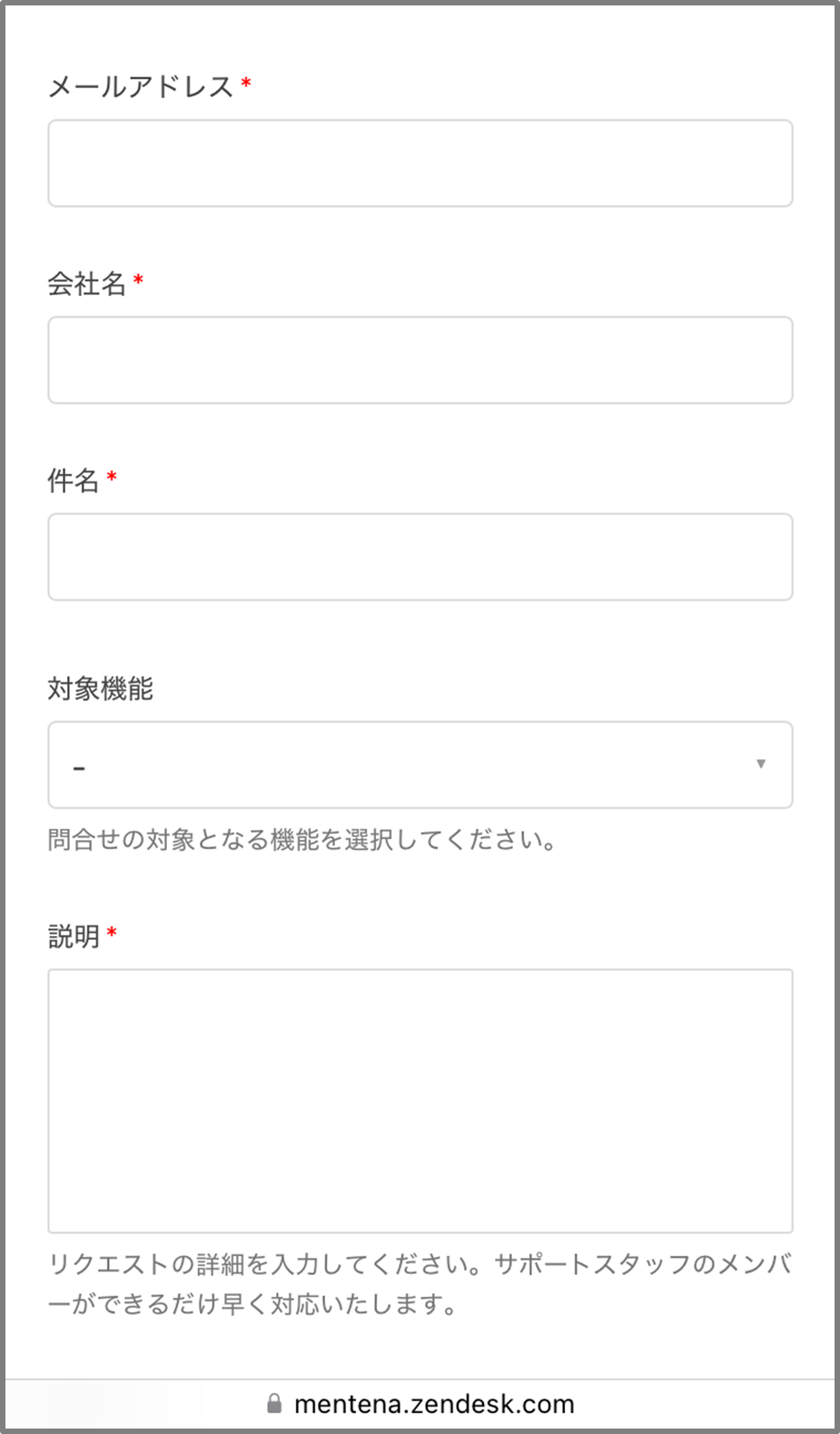The image size is (840, 1434).
Task: Click the red asterisk beside 件名
Action: [x=112, y=479]
